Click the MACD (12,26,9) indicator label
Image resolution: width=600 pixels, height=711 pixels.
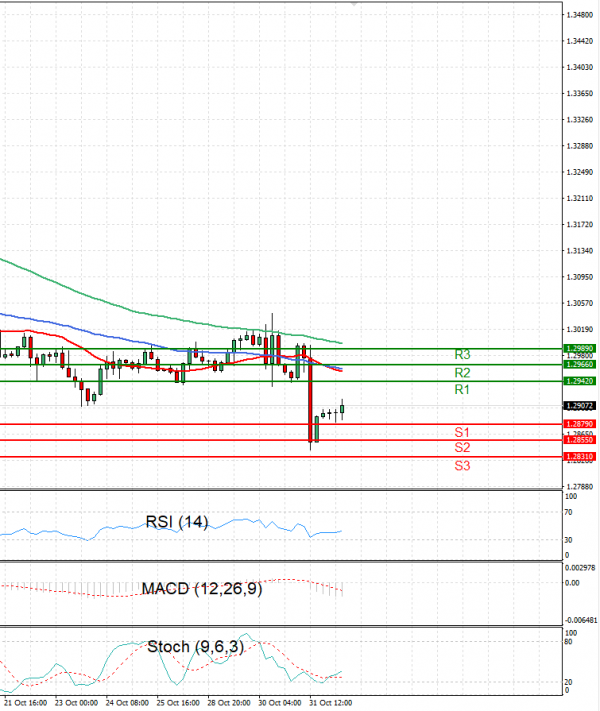[202, 589]
